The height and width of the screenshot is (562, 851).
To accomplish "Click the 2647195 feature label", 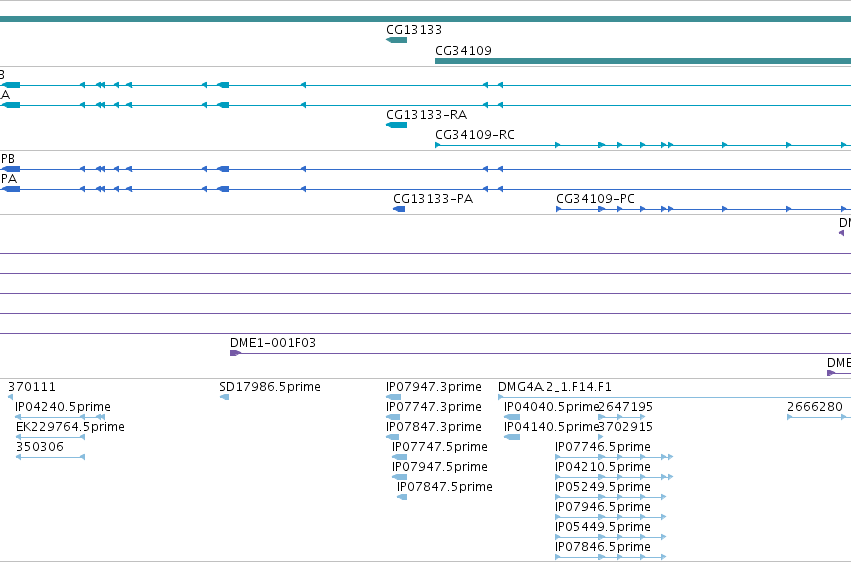I will pos(625,407).
